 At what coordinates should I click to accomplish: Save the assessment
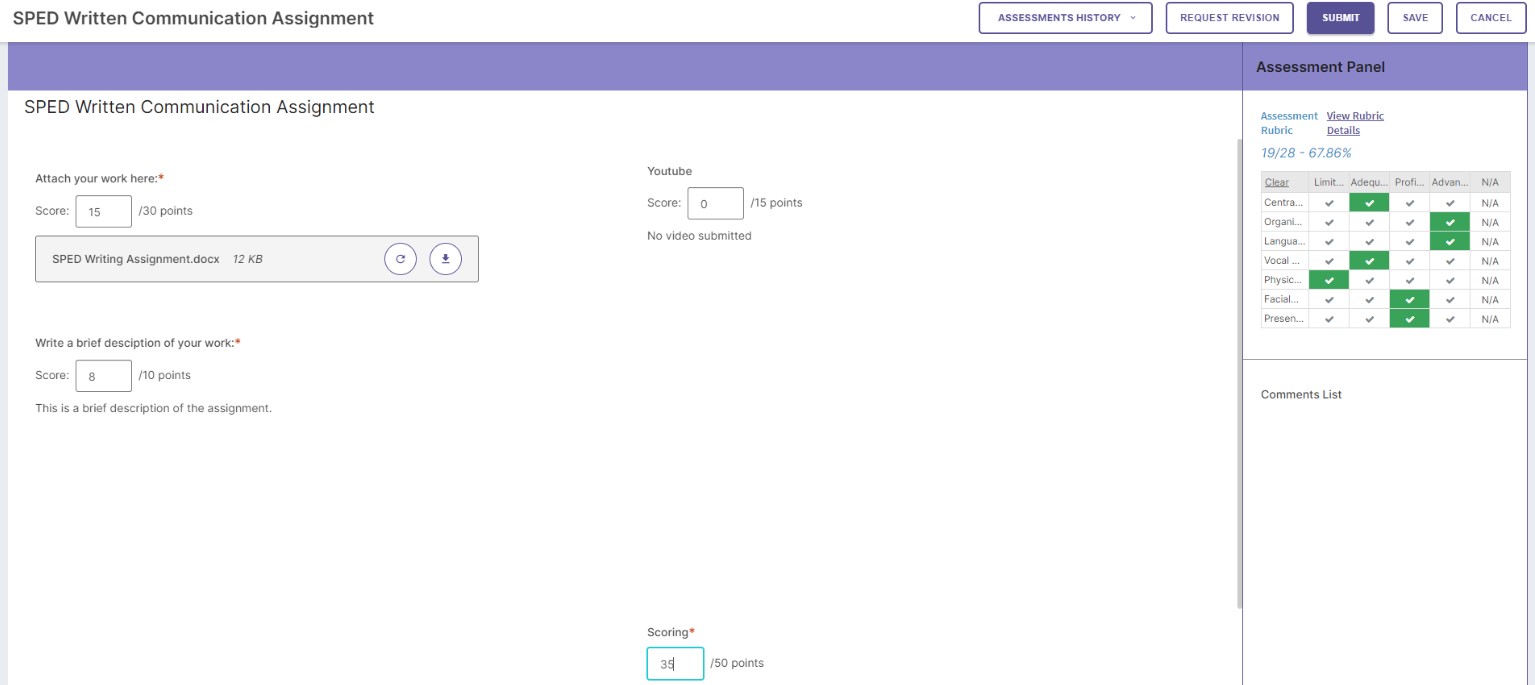coord(1415,18)
